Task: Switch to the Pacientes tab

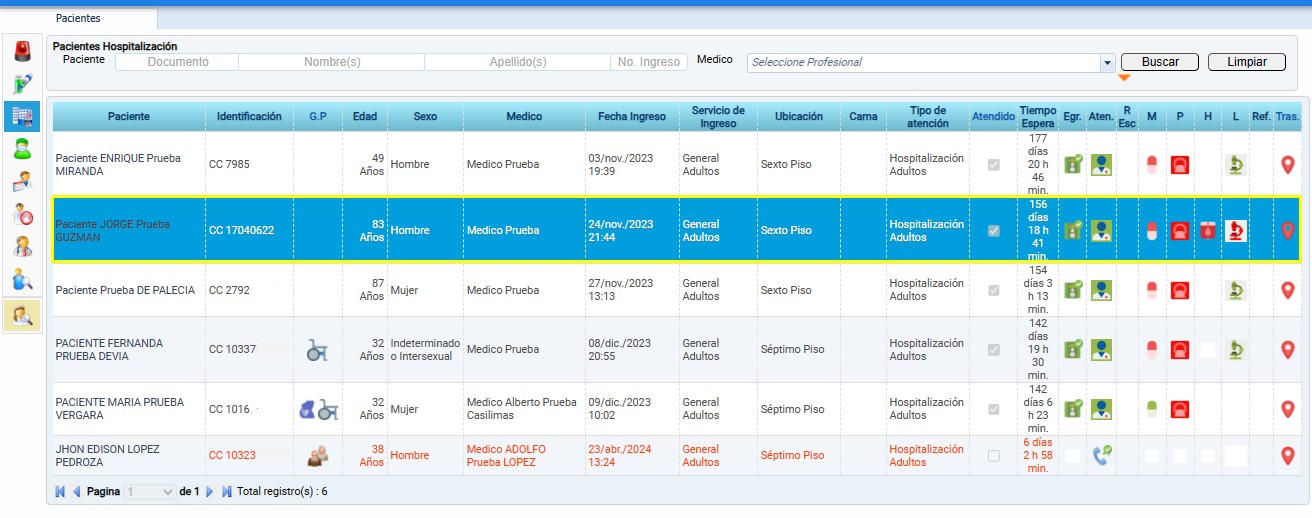Action: click(78, 18)
